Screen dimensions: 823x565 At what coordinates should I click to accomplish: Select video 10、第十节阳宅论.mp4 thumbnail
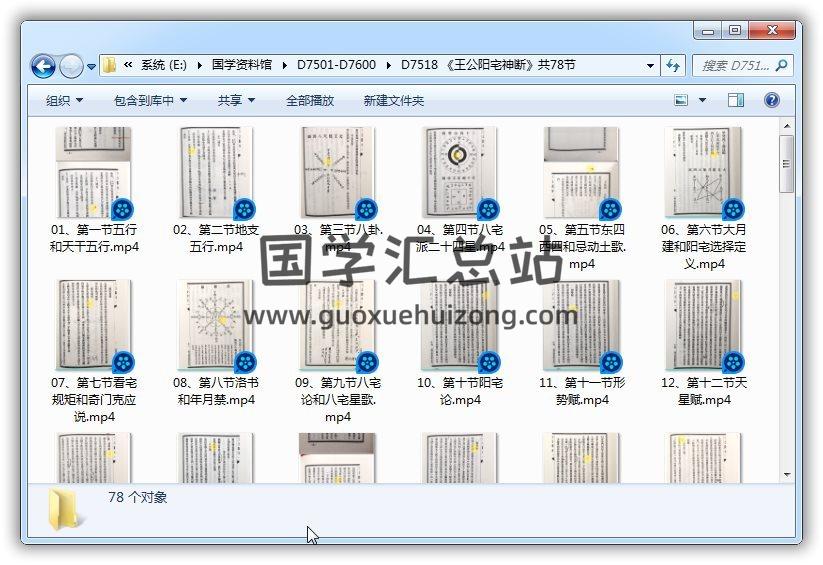tap(459, 325)
